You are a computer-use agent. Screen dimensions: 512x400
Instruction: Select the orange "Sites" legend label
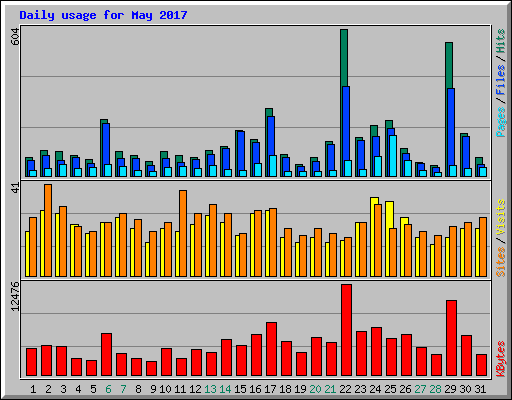tap(501, 262)
